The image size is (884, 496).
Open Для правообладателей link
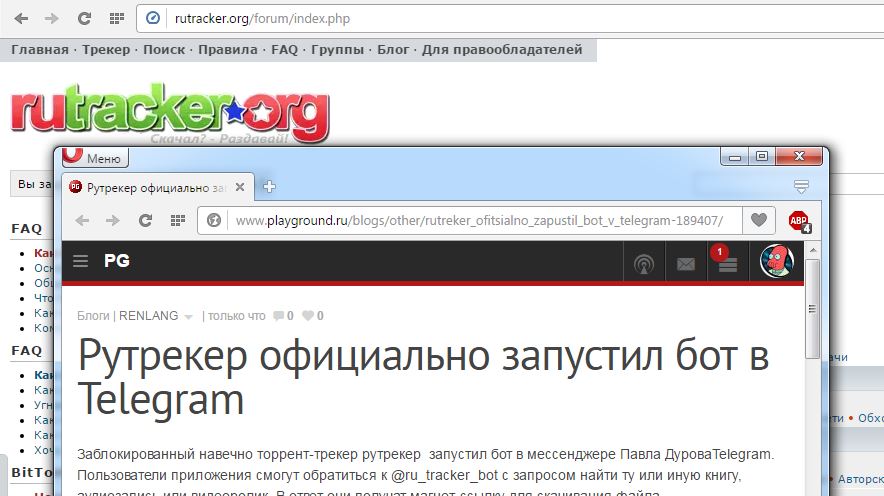[502, 50]
